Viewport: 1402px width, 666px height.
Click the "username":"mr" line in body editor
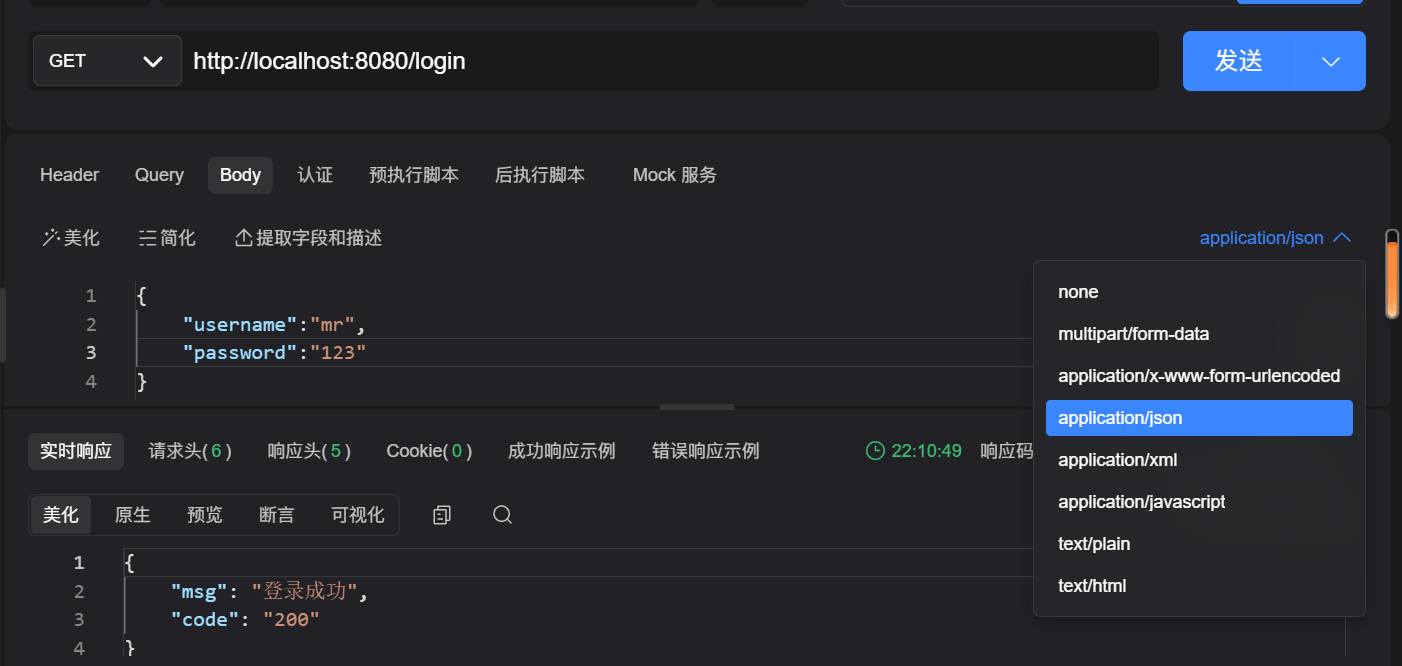(x=275, y=324)
